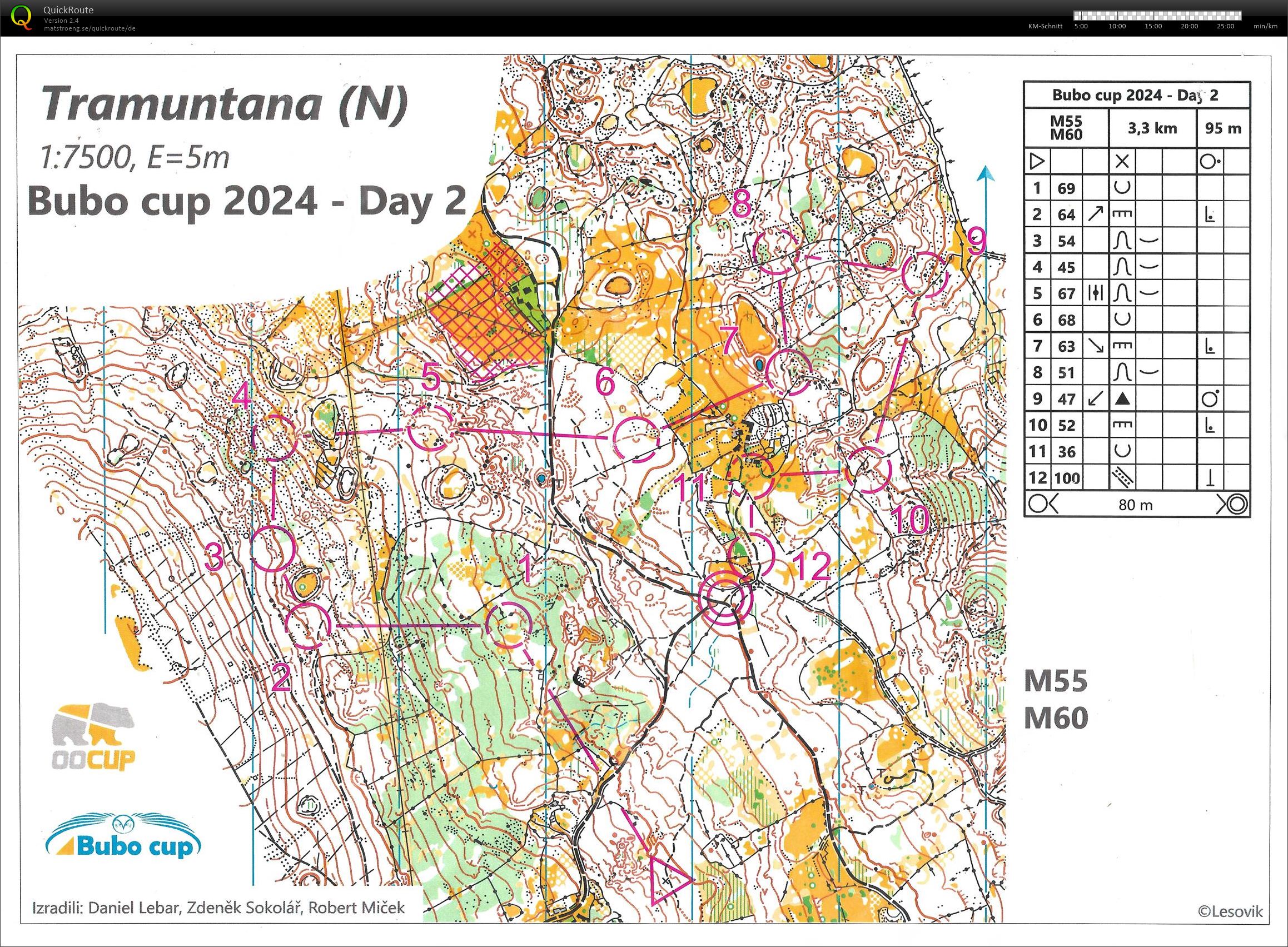Image resolution: width=1288 pixels, height=947 pixels.
Task: Click control code '51' in the table
Action: tap(1067, 372)
